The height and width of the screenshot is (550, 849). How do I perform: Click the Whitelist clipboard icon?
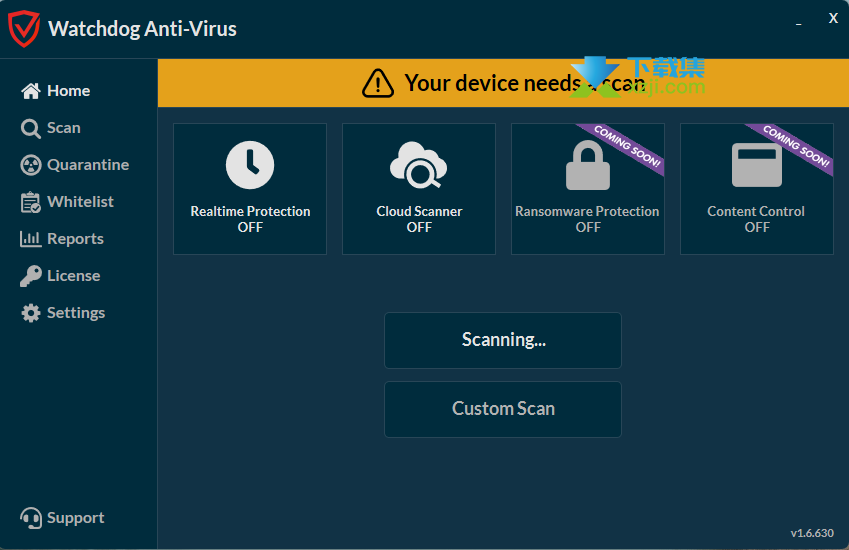30,202
